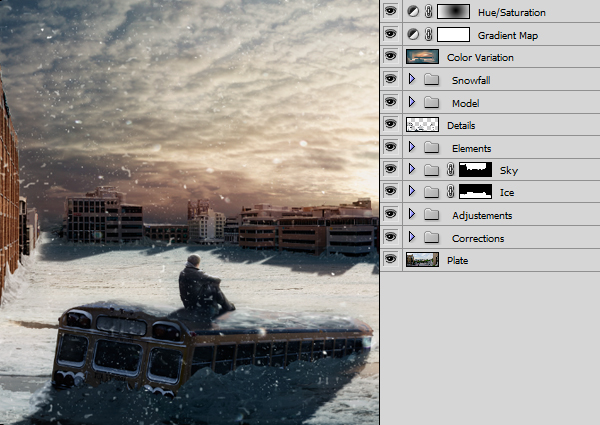Hide the Hue/Saturation adjustment layer
The image size is (600, 425).
pyautogui.click(x=390, y=11)
